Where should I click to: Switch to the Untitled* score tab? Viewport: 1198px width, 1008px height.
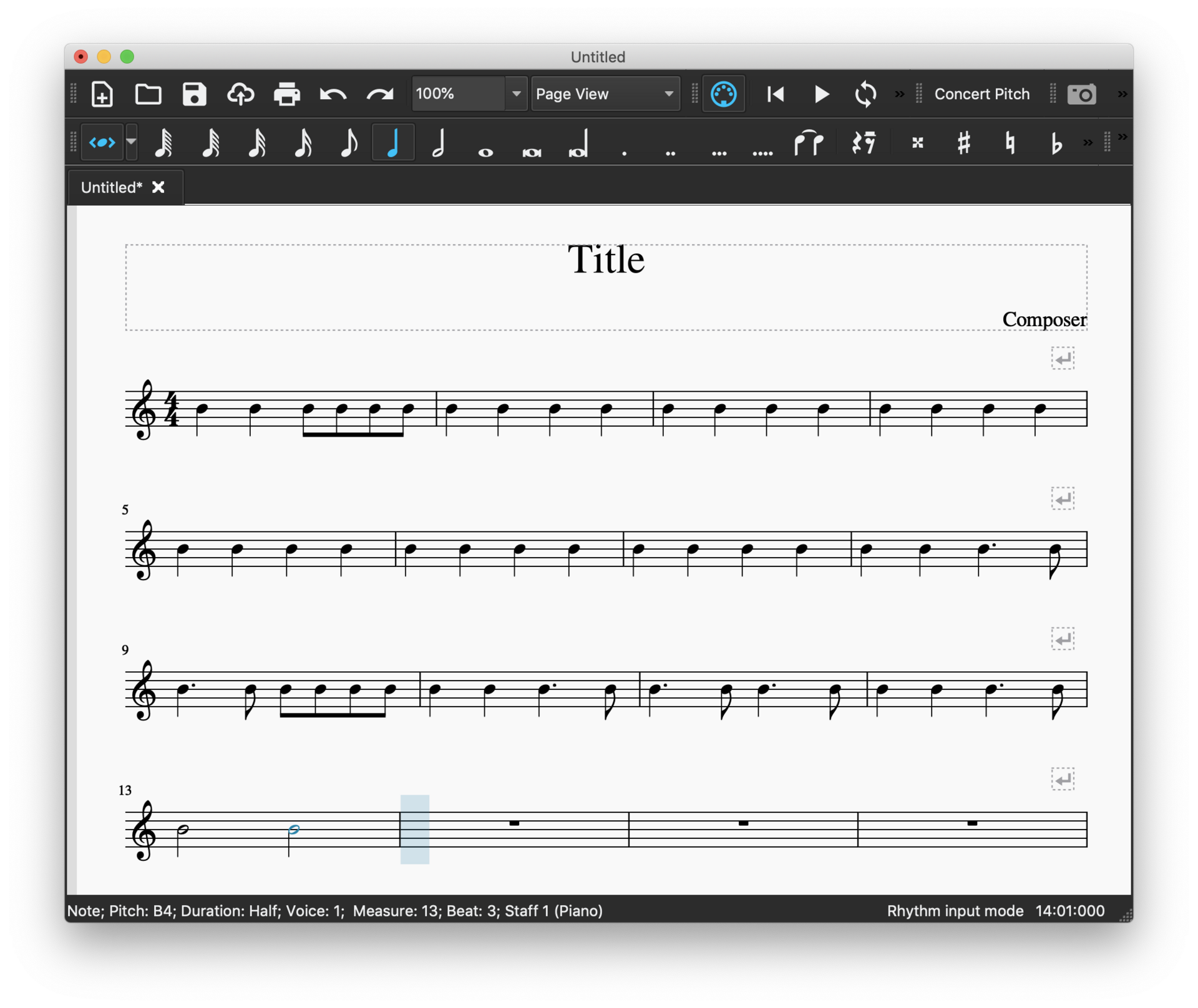click(x=112, y=187)
